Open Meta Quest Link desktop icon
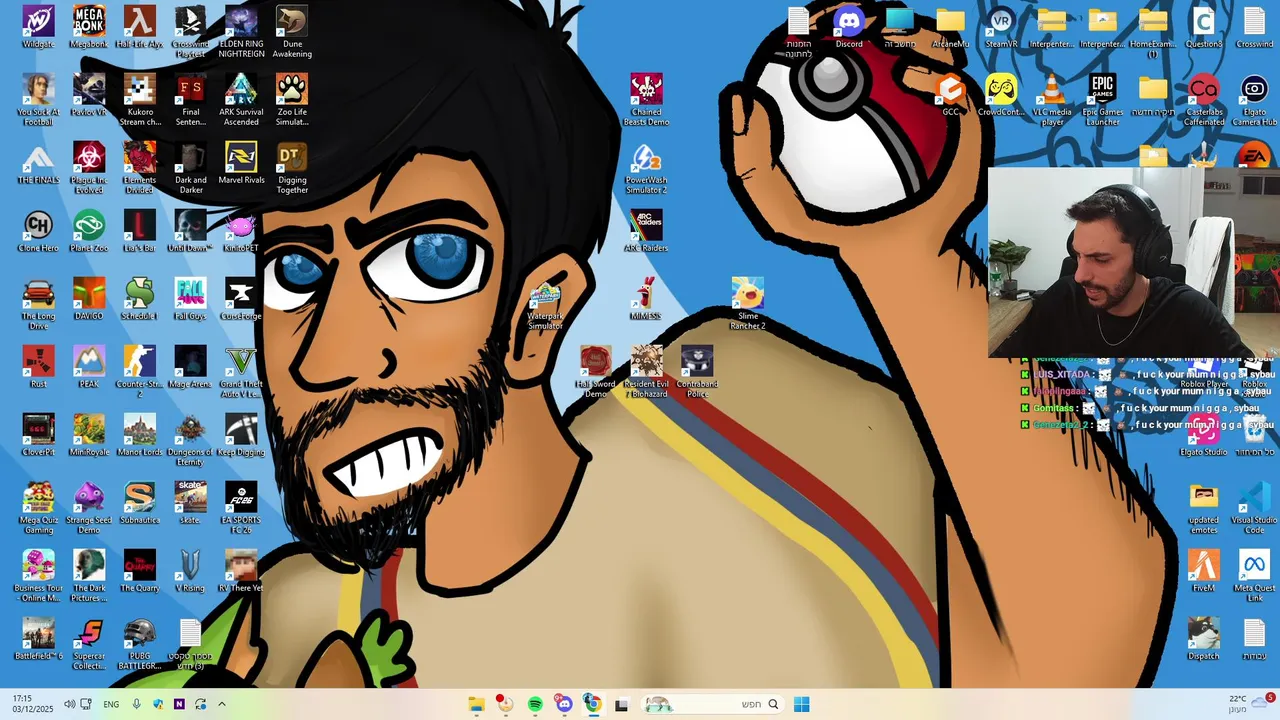The width and height of the screenshot is (1280, 720). 1254,576
